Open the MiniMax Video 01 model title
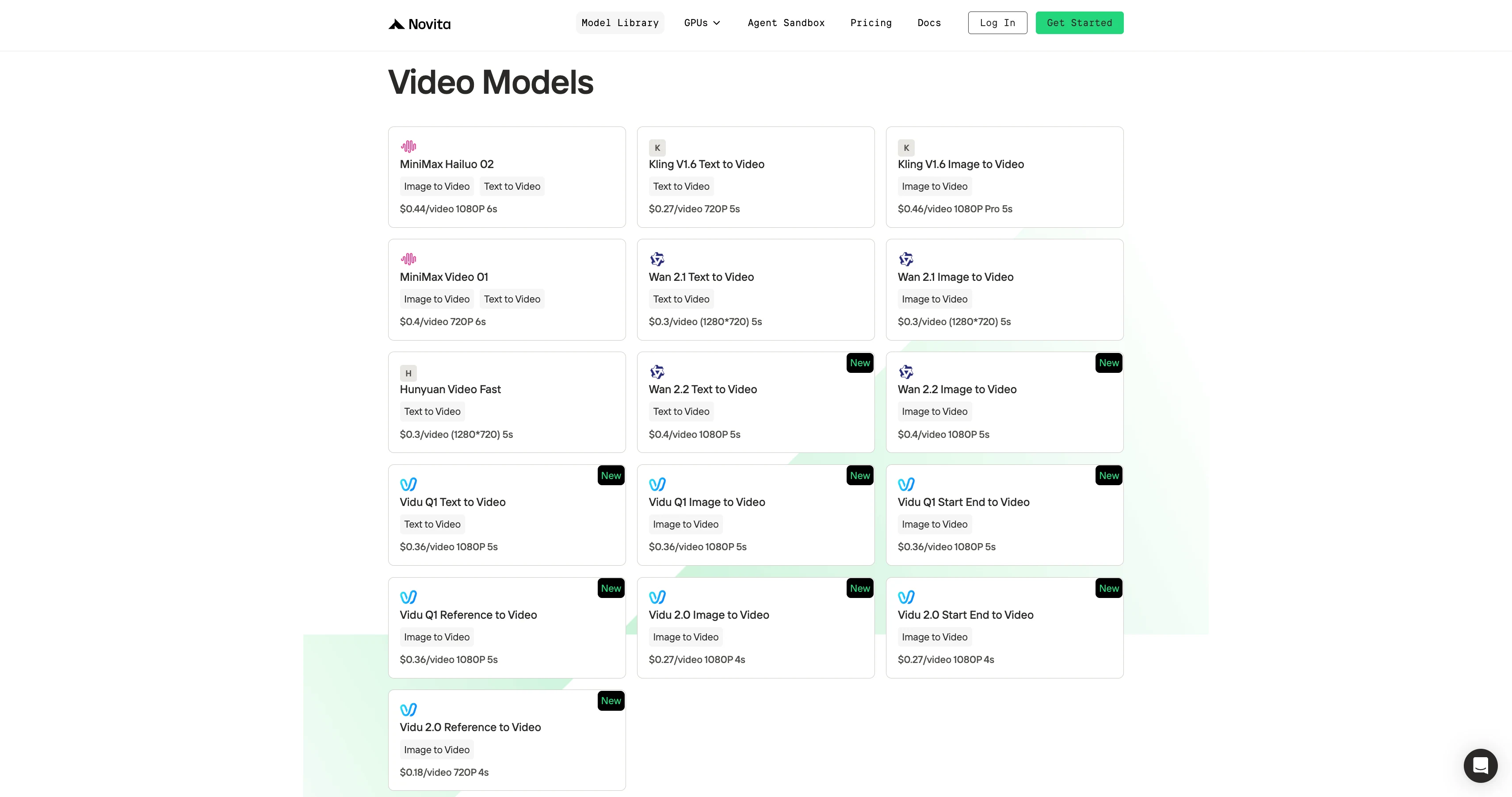The height and width of the screenshot is (797, 1512). 444,277
